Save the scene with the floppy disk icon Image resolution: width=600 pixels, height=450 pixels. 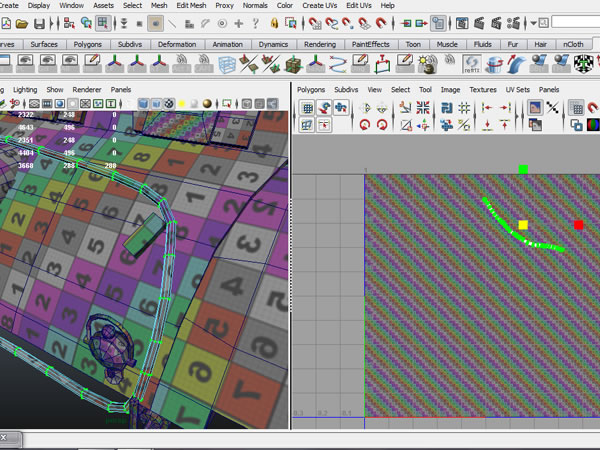[x=39, y=24]
